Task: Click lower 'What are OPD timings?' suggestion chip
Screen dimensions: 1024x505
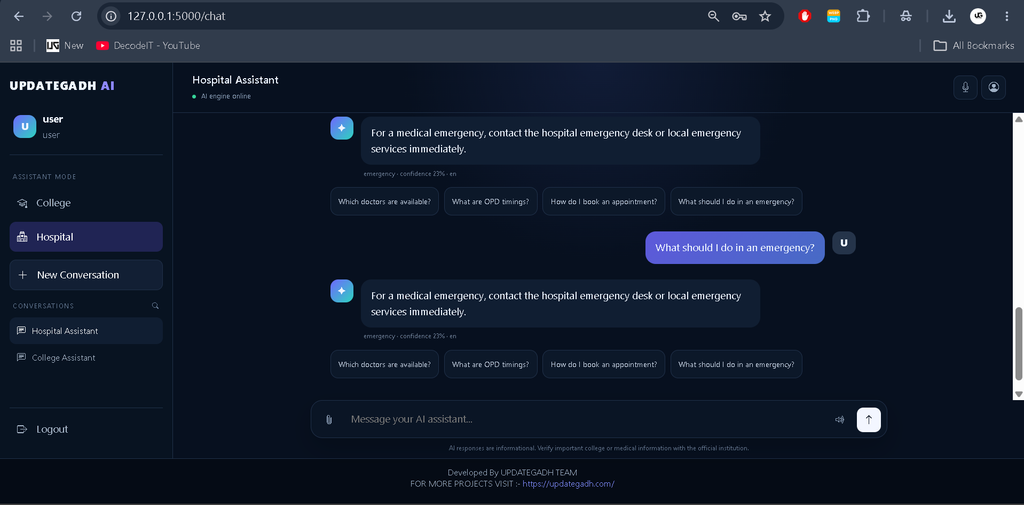Action: pos(490,365)
